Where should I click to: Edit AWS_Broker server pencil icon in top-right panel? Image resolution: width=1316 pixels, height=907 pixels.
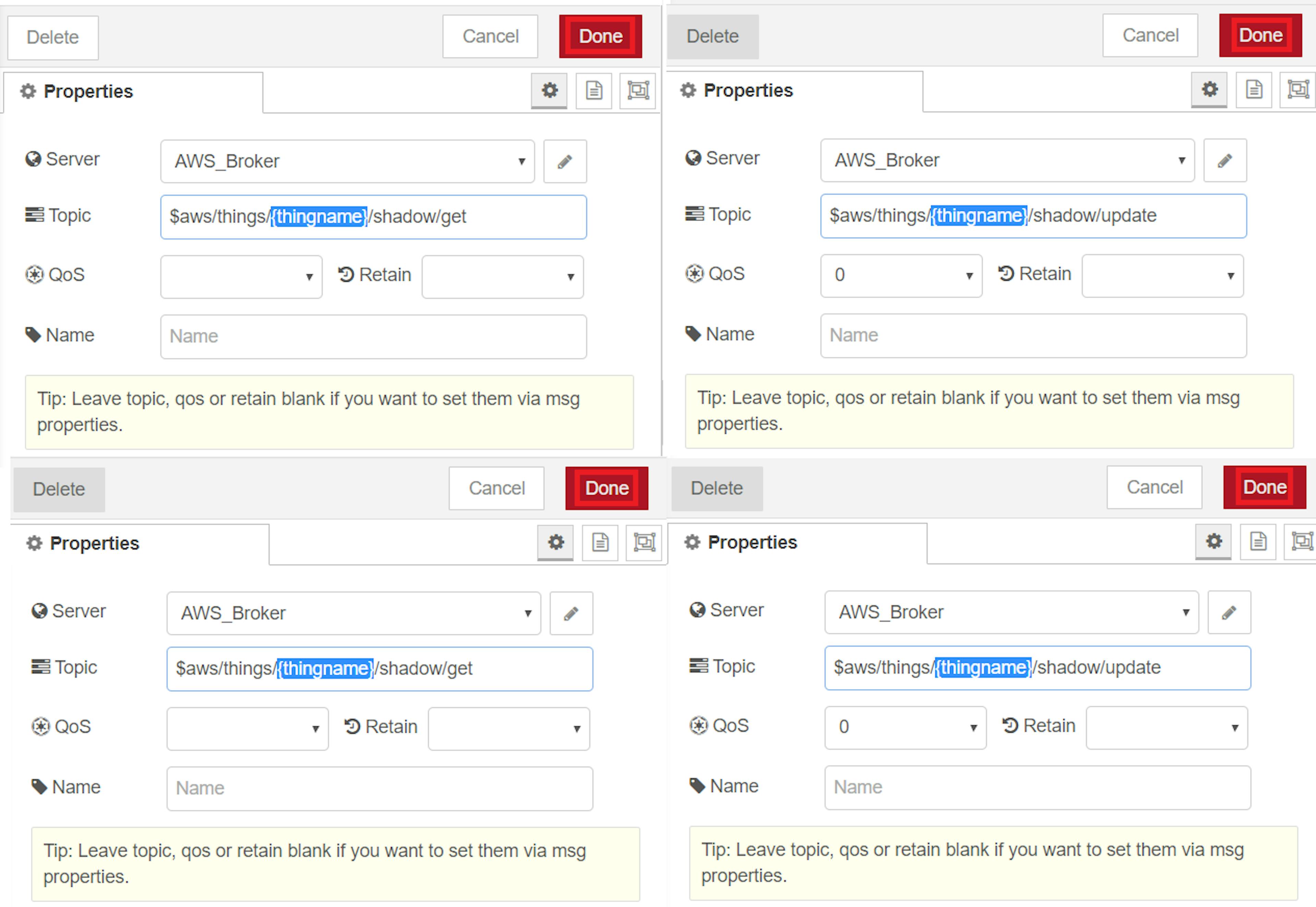coord(1225,160)
